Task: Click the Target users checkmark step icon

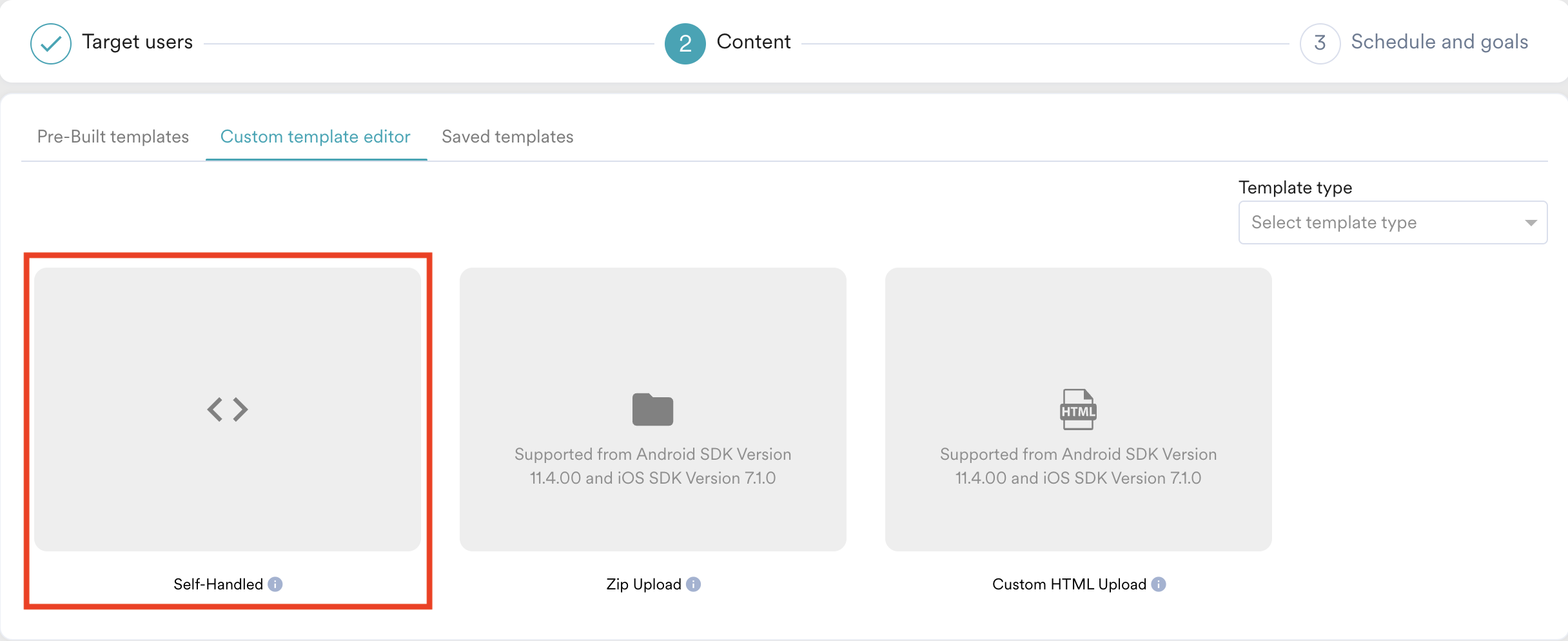Action: (51, 43)
